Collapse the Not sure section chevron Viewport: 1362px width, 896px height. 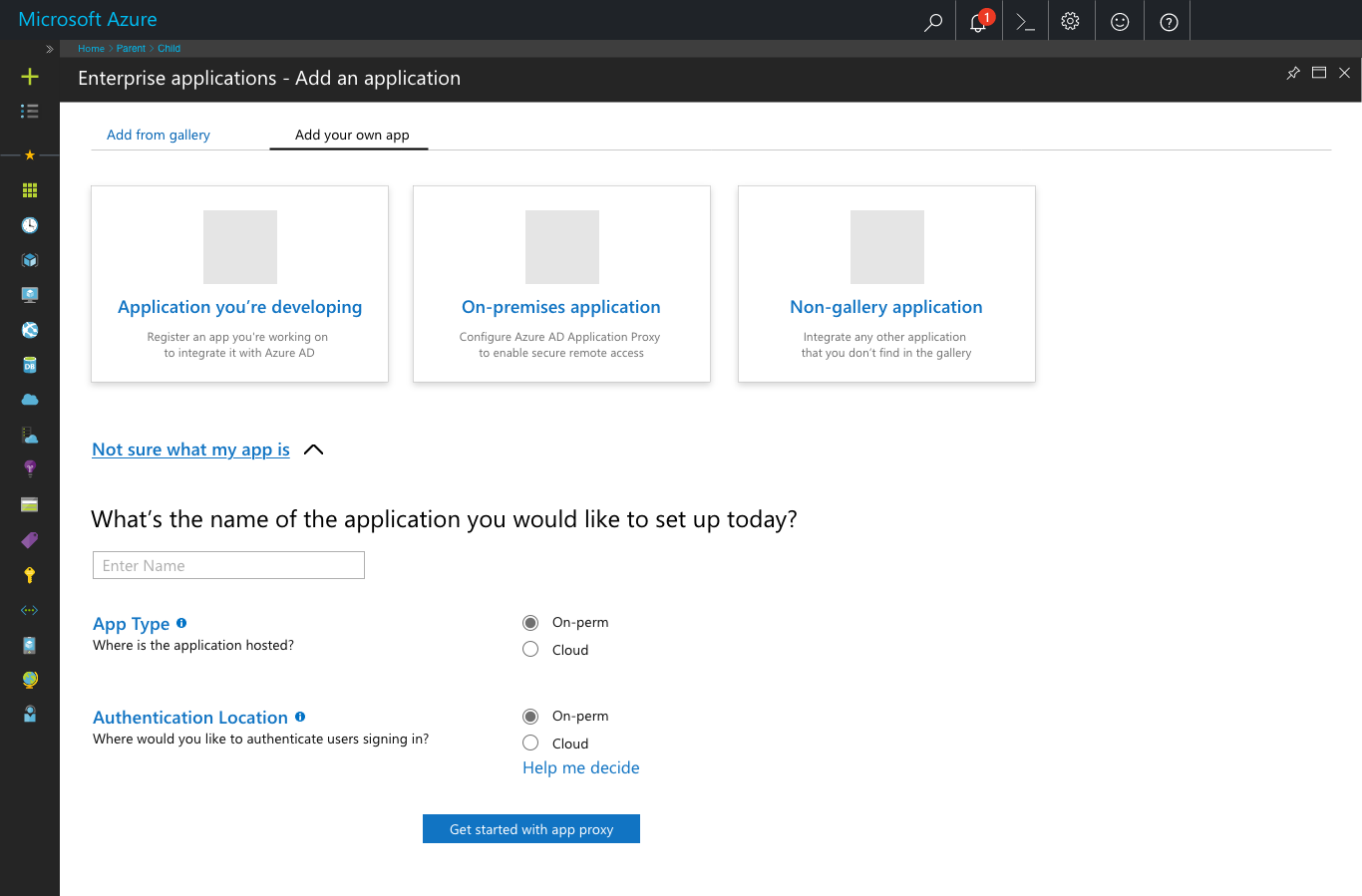pyautogui.click(x=313, y=449)
